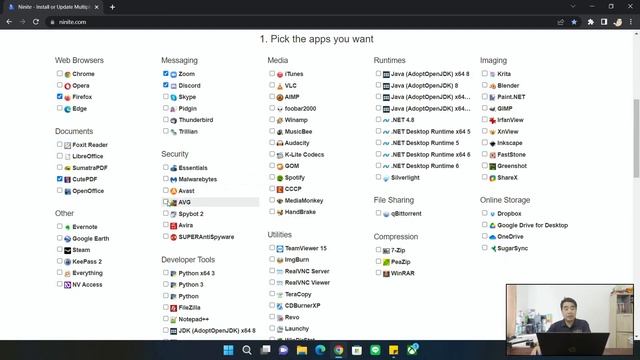
Task: Click the FileZilla icon in Developer Tools
Action: click(173, 308)
